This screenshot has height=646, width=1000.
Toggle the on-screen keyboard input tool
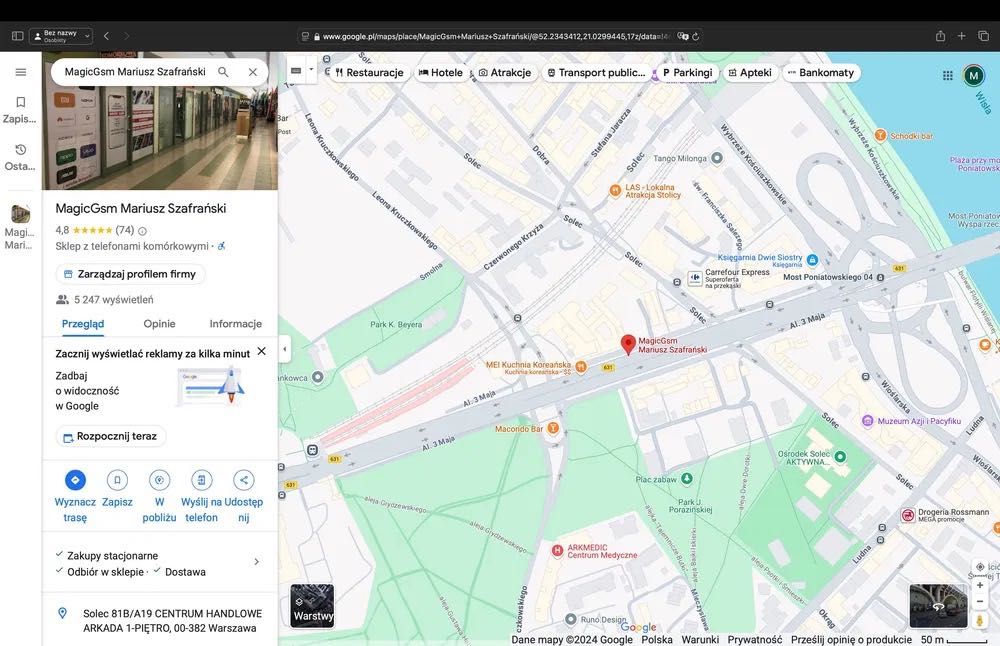(296, 71)
